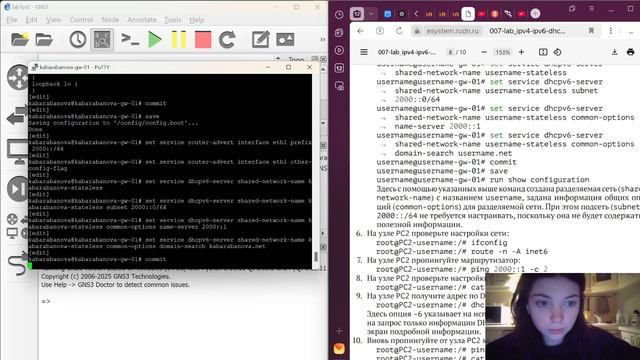The width and height of the screenshot is (640, 360).
Task: Click the PDF page number field showing 8
Action: pos(450,52)
